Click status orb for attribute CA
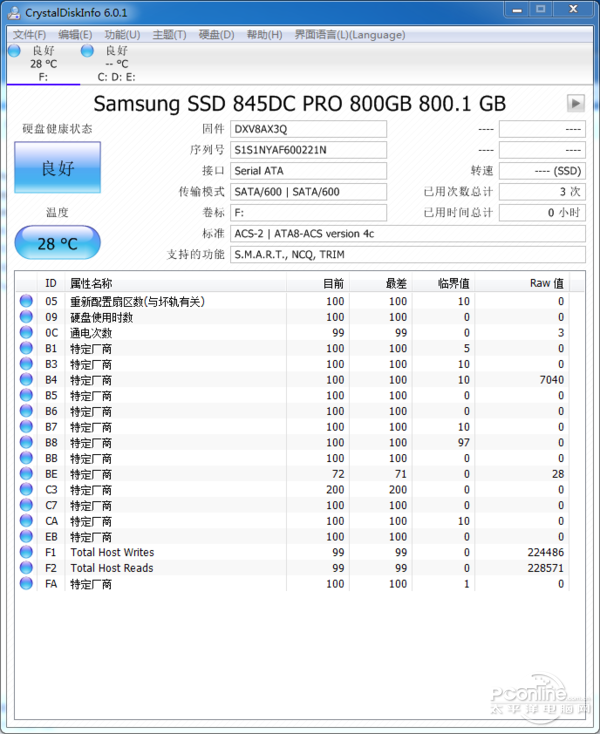600x734 pixels. [x=26, y=521]
